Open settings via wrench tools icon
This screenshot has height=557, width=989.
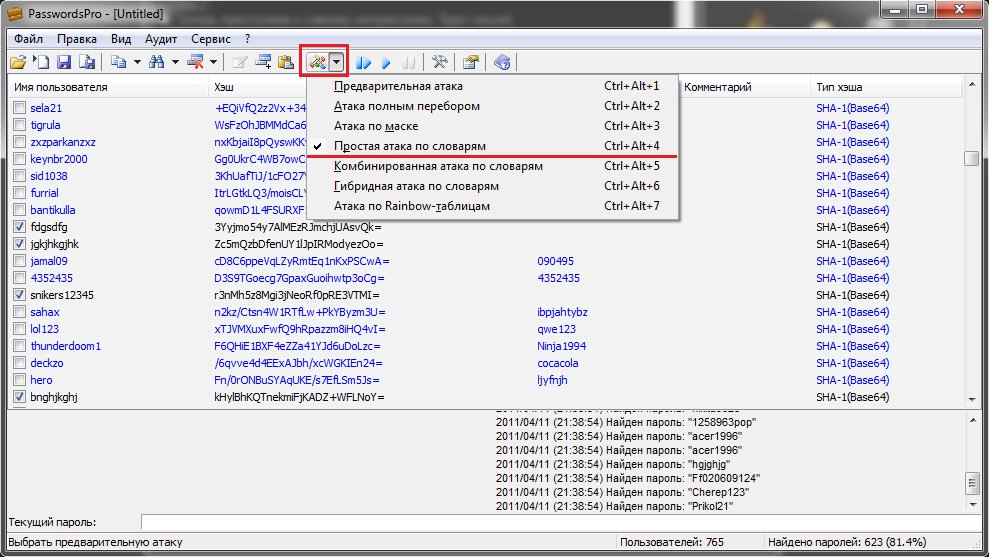click(439, 63)
